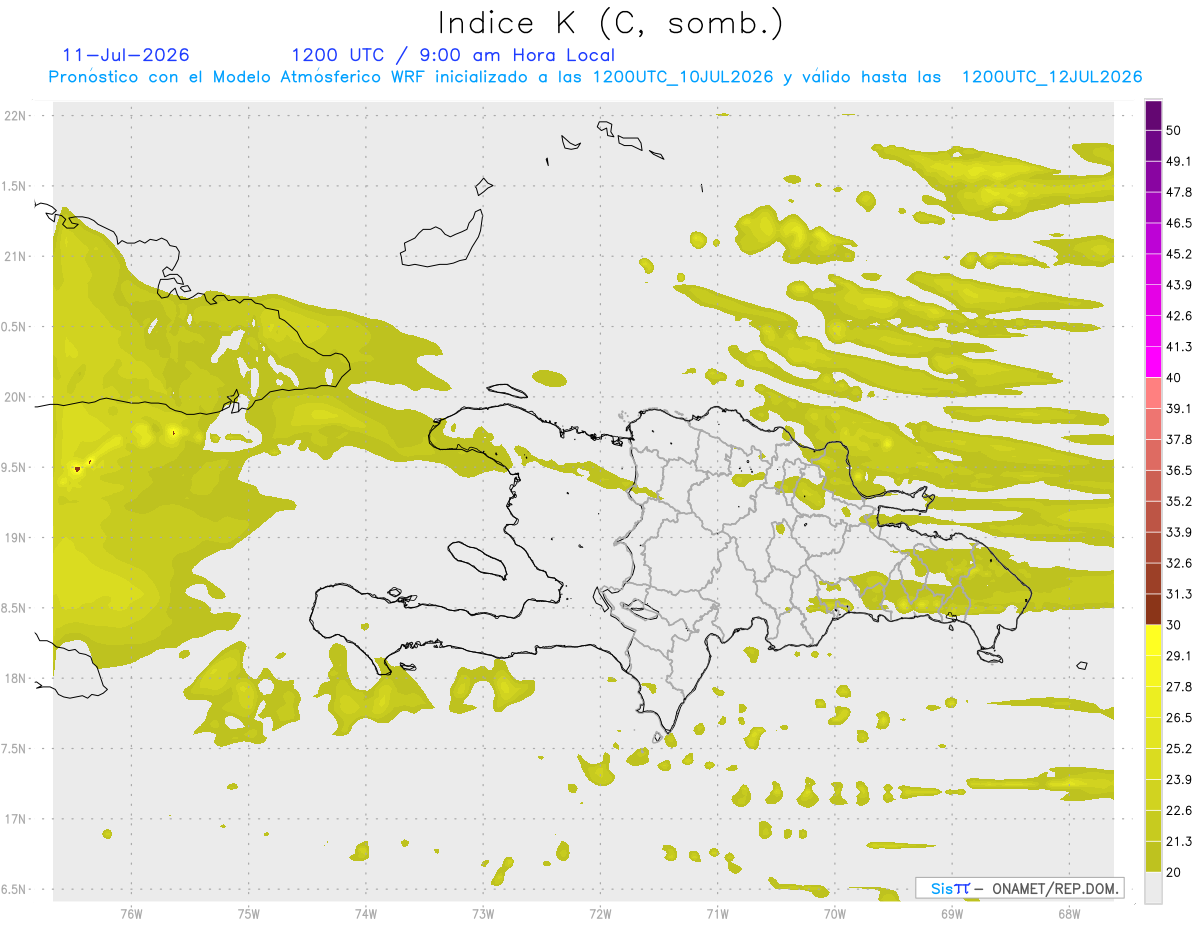Click the '20' value at the color scale bottom
The width and height of the screenshot is (1200, 927).
click(x=1173, y=872)
